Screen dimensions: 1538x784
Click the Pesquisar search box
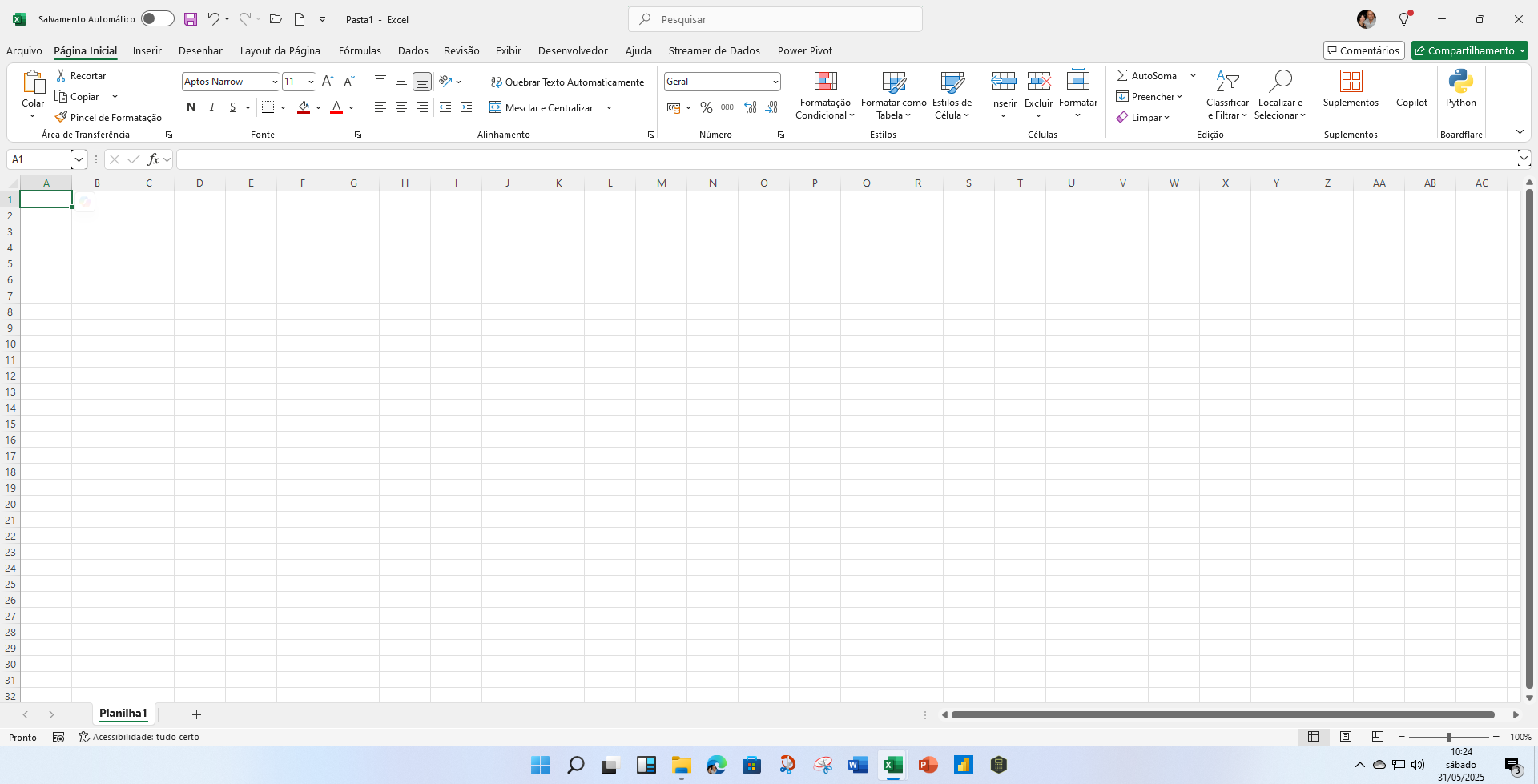click(775, 19)
